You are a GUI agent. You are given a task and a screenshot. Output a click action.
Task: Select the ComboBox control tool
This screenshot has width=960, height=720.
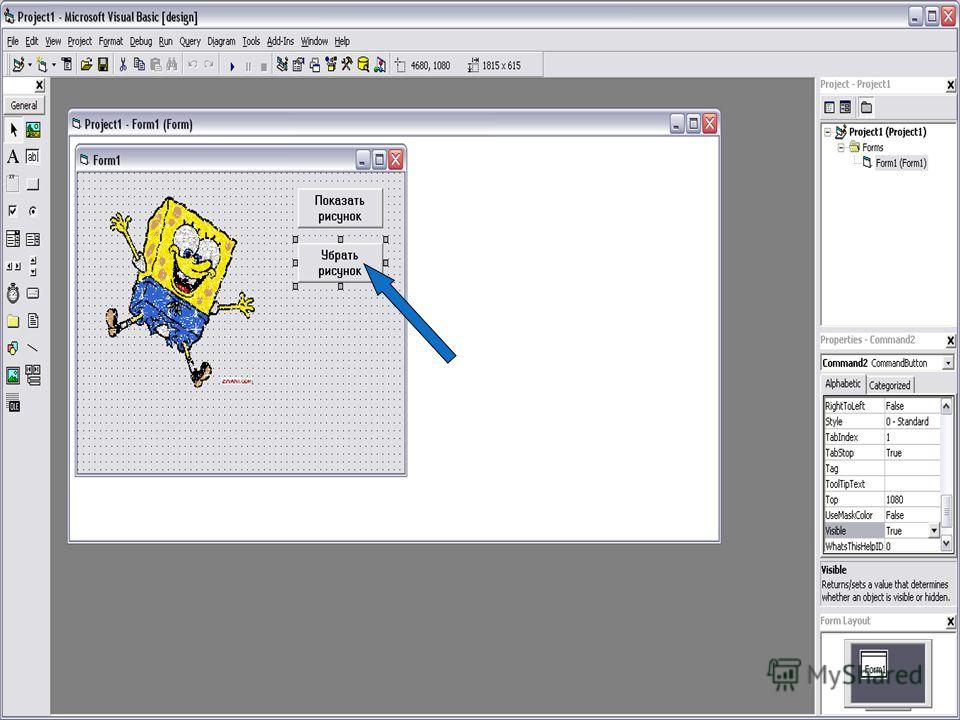[x=13, y=239]
